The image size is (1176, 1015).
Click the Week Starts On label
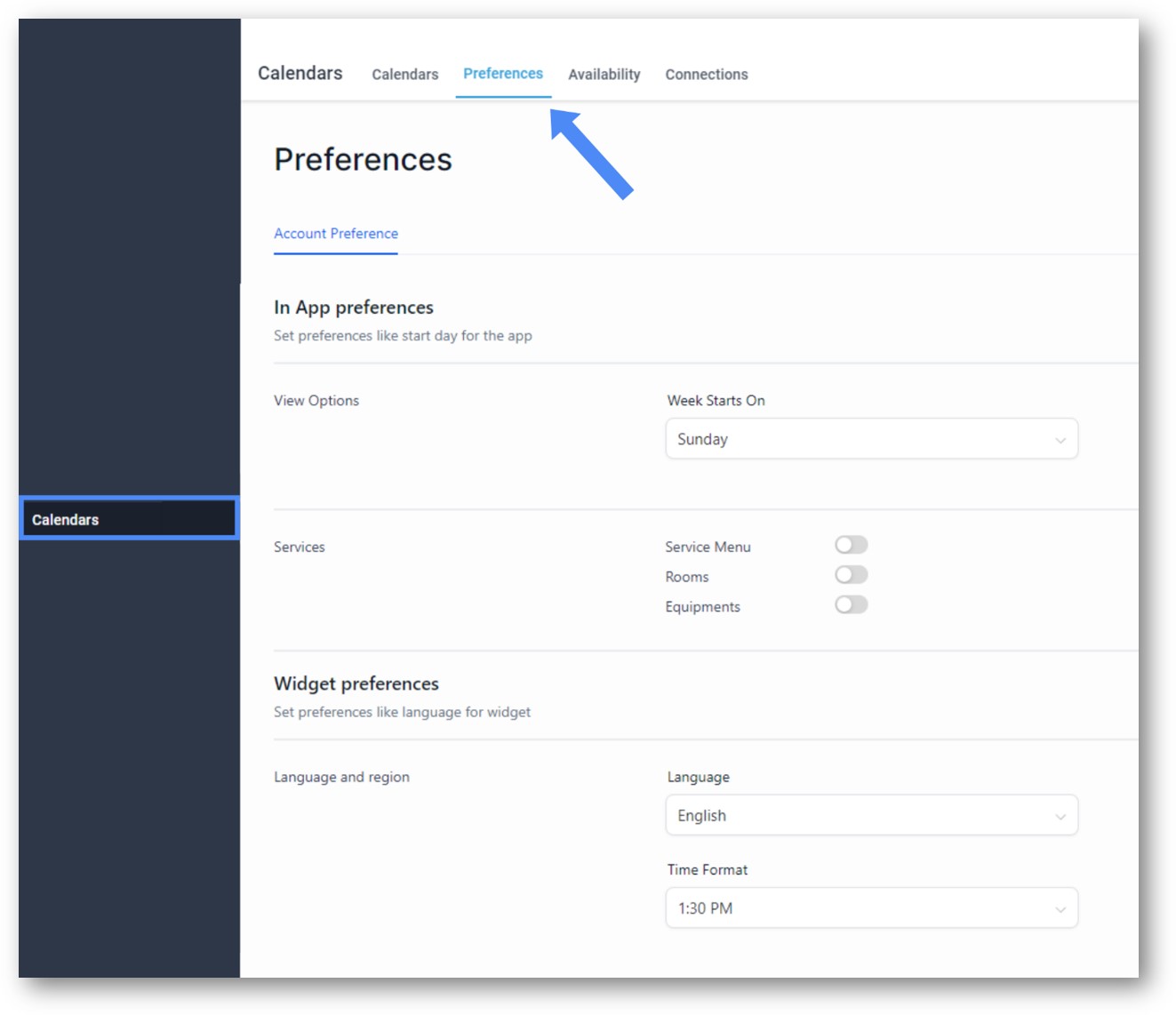[x=716, y=401]
